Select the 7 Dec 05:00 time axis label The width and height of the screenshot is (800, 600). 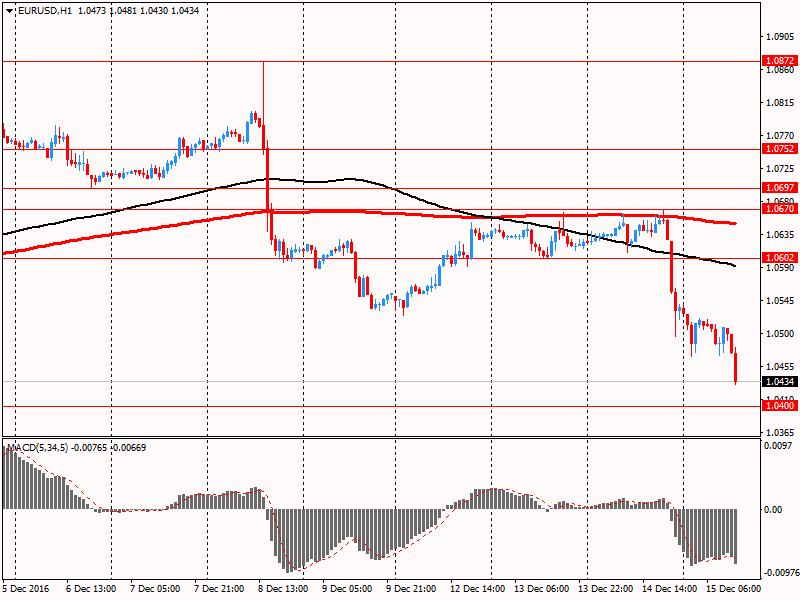(155, 589)
